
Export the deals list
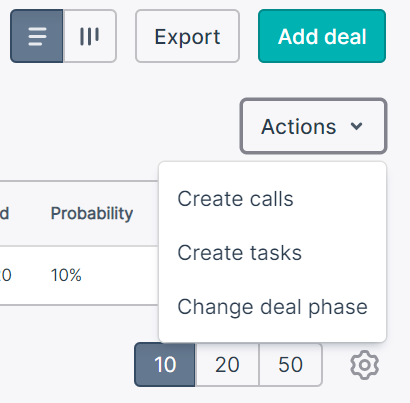click(187, 36)
